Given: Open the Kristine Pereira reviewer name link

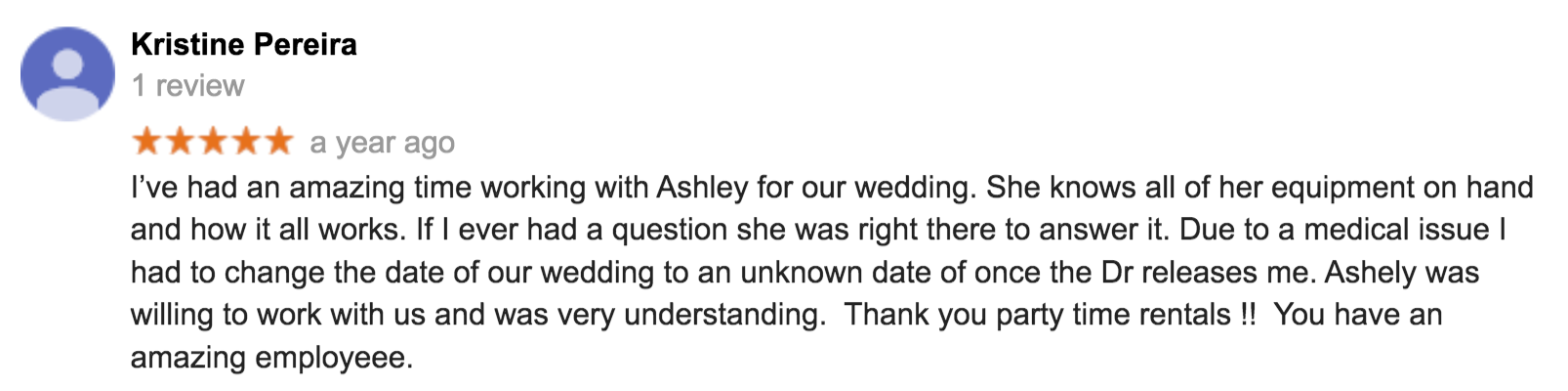Looking at the screenshot, I should [244, 44].
